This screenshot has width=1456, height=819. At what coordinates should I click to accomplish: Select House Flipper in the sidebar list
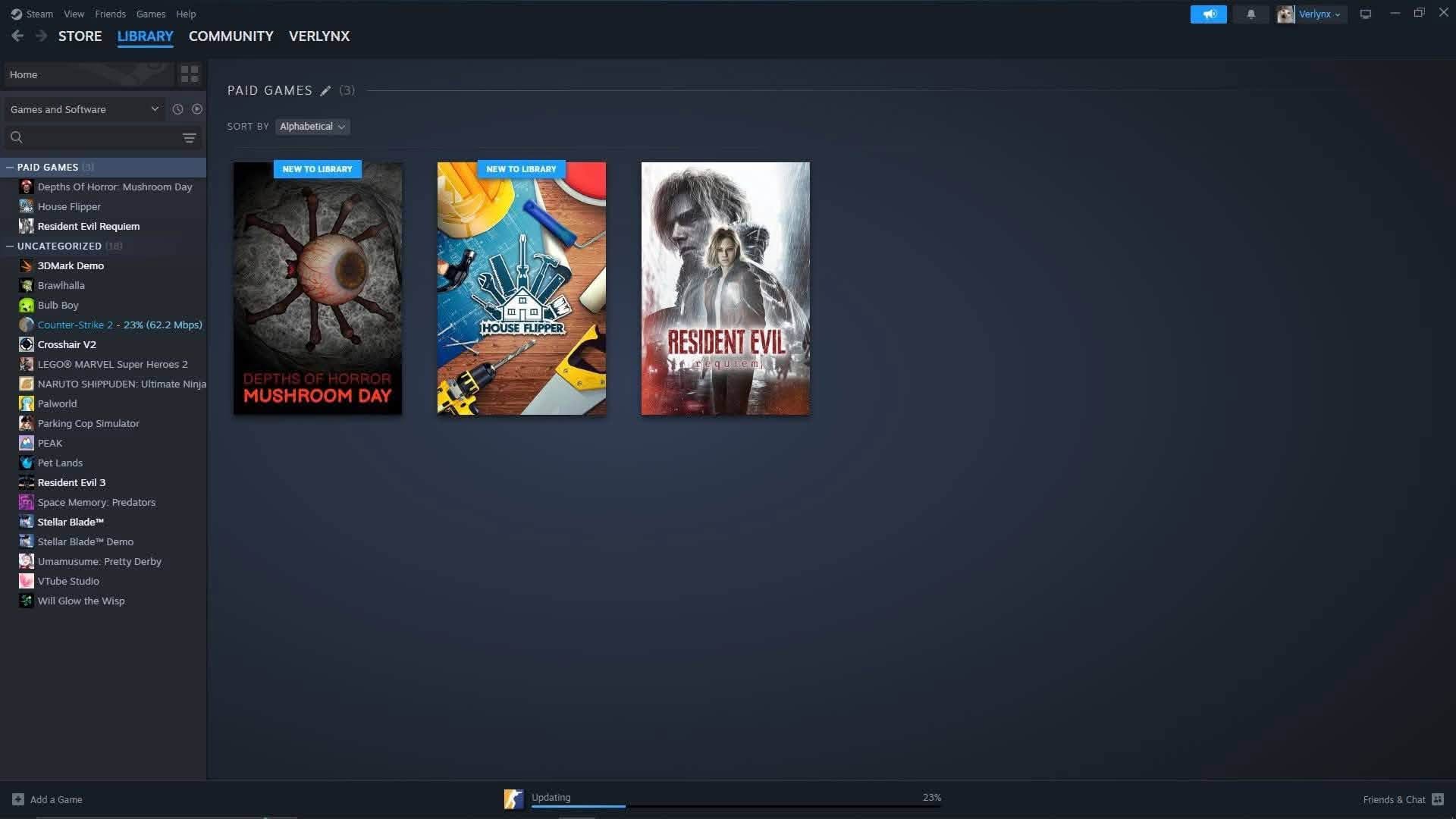(x=103, y=206)
